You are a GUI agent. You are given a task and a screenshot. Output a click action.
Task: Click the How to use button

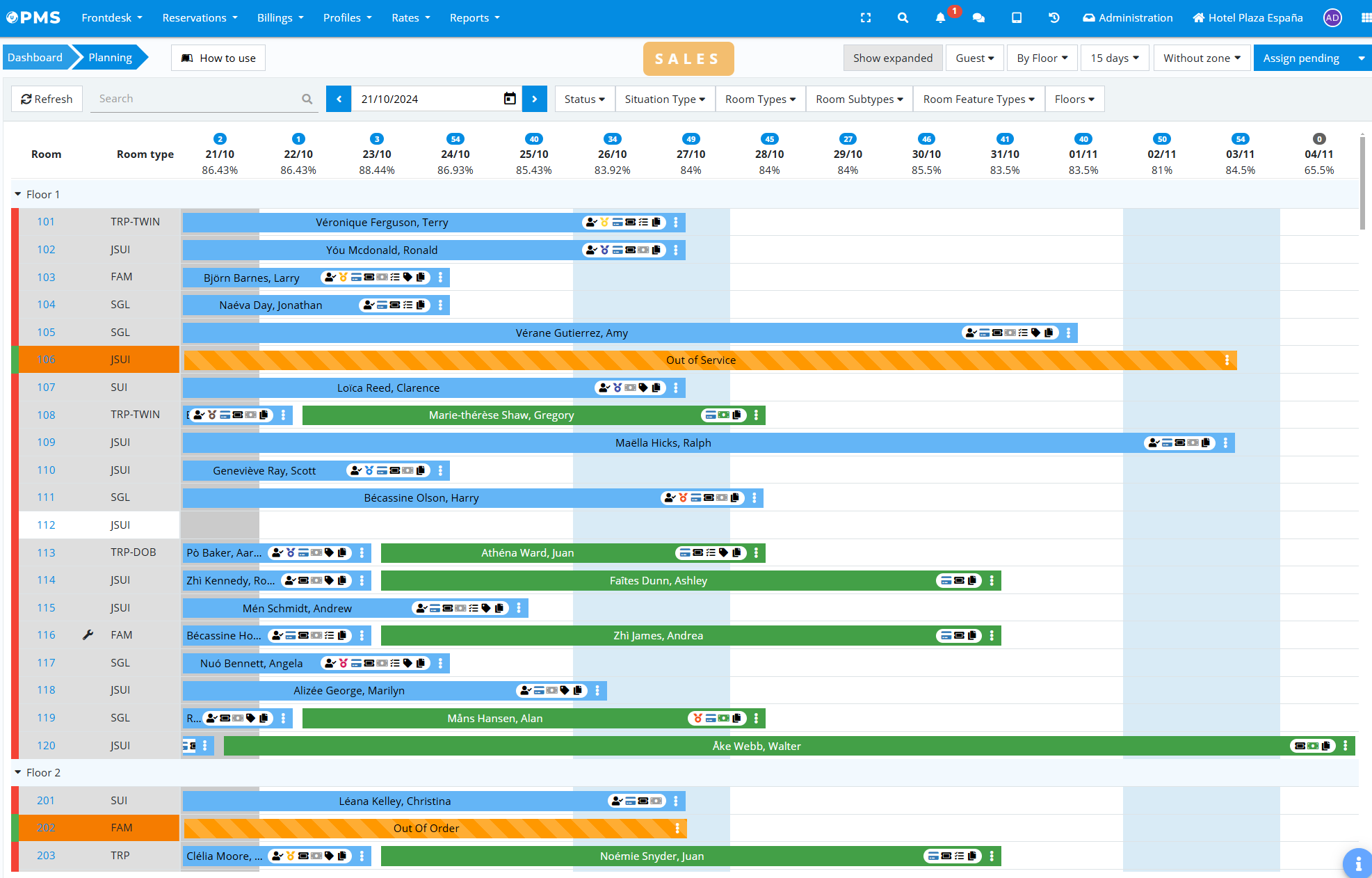pyautogui.click(x=218, y=58)
